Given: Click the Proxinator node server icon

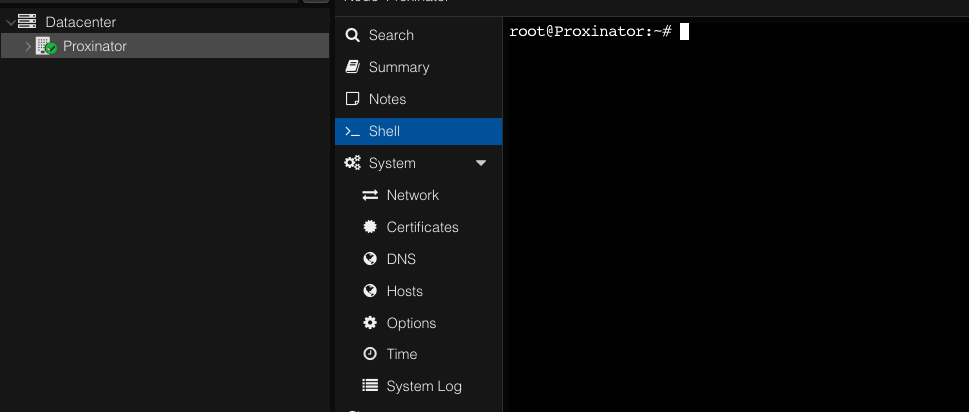Looking at the screenshot, I should pos(45,46).
